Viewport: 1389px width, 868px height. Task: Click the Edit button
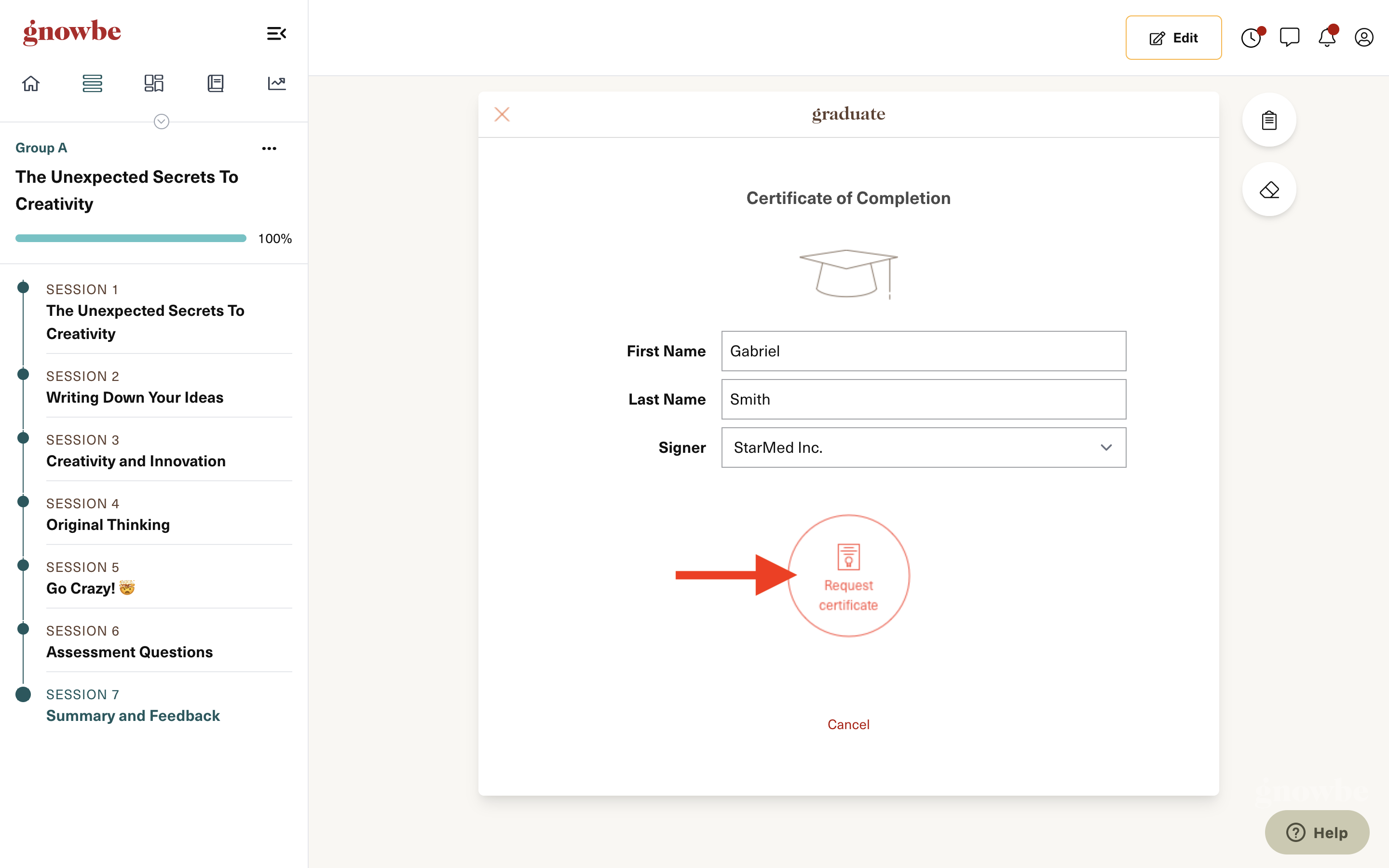[x=1173, y=38]
